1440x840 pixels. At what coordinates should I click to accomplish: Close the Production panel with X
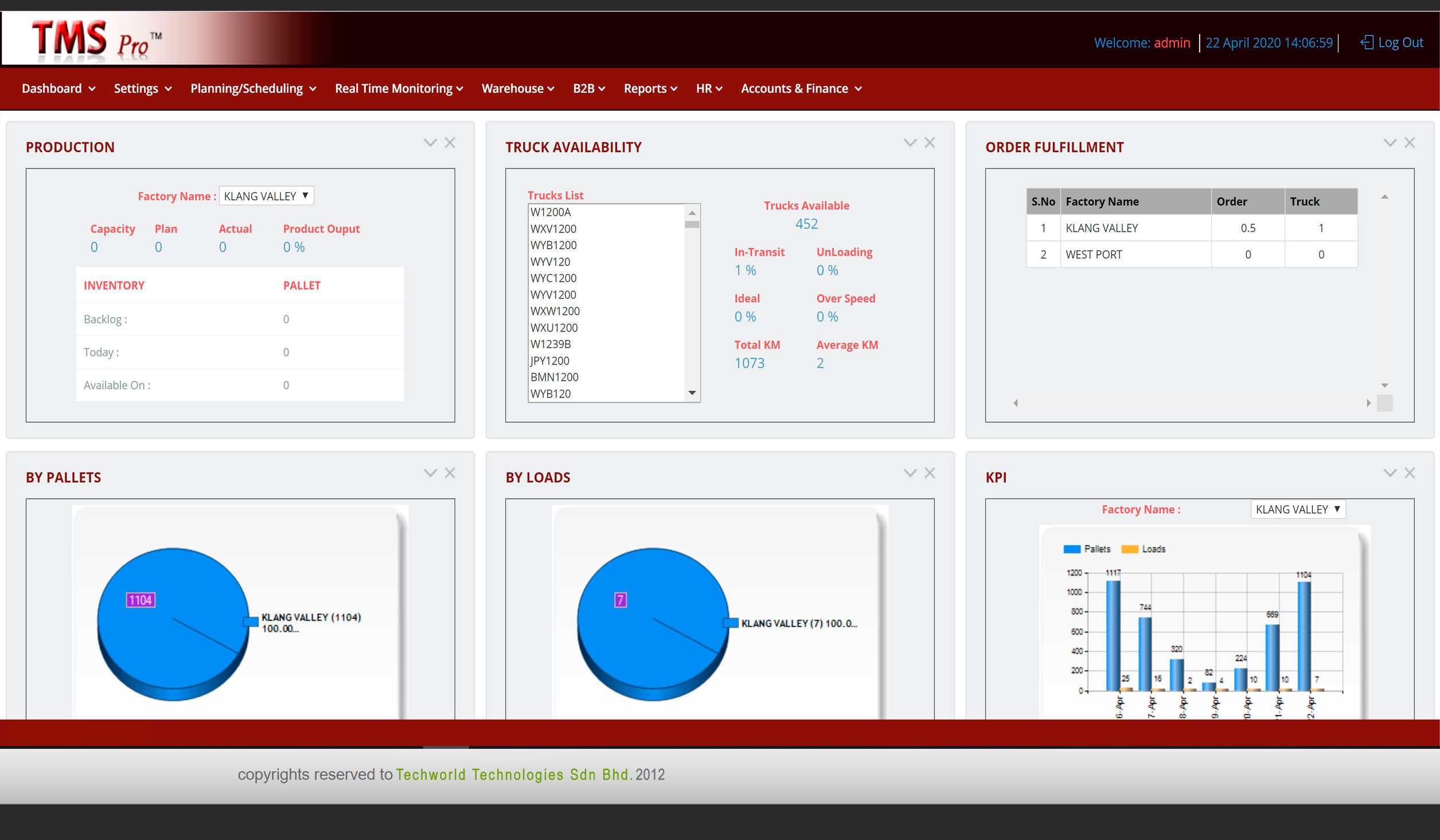point(450,143)
